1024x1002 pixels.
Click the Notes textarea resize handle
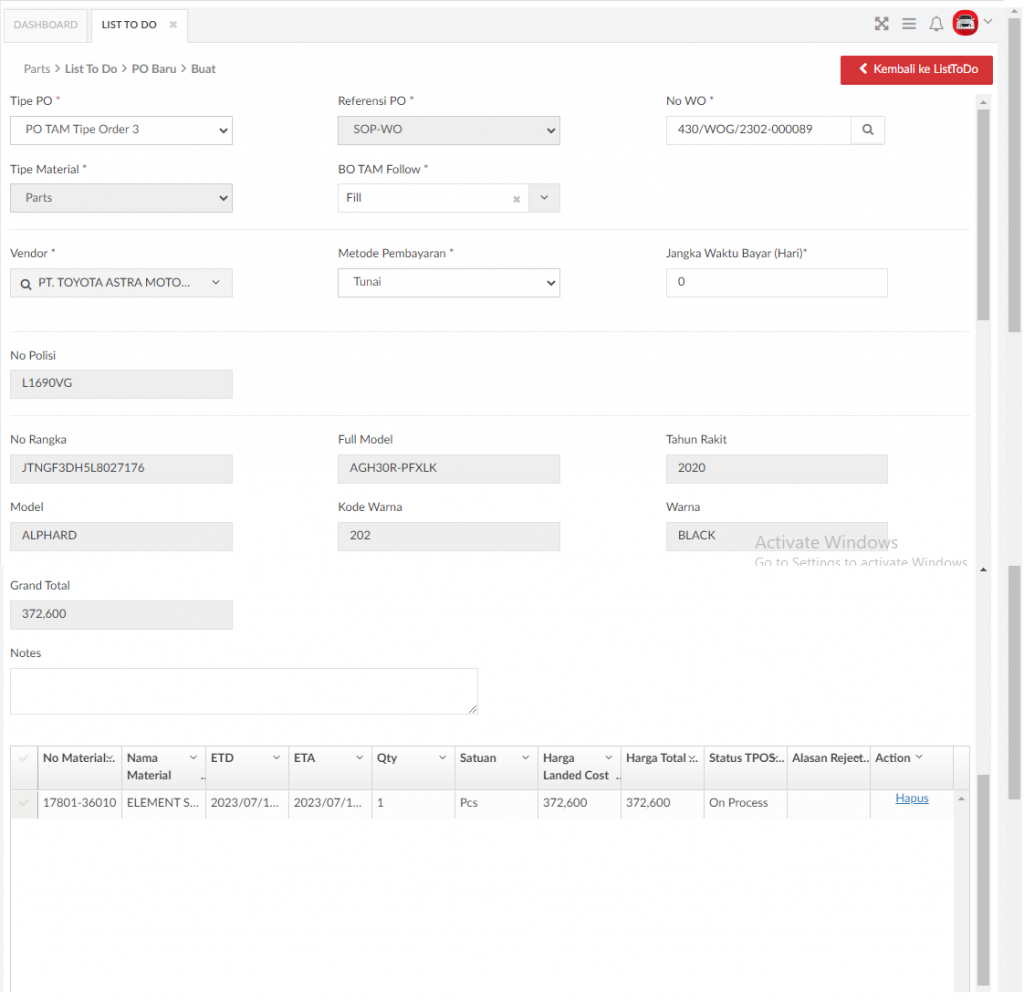(x=473, y=709)
